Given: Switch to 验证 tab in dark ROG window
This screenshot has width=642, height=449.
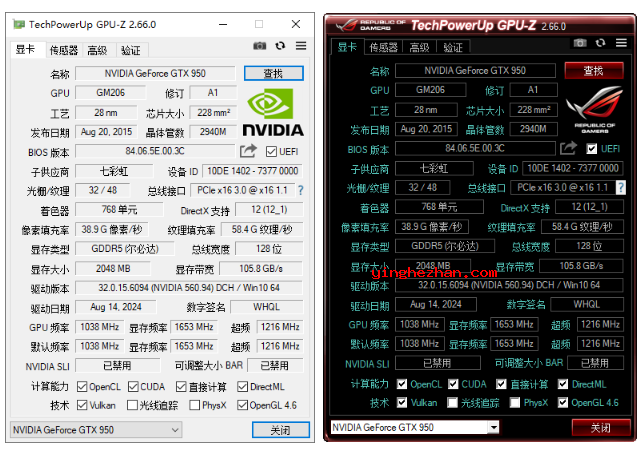Looking at the screenshot, I should (x=453, y=47).
